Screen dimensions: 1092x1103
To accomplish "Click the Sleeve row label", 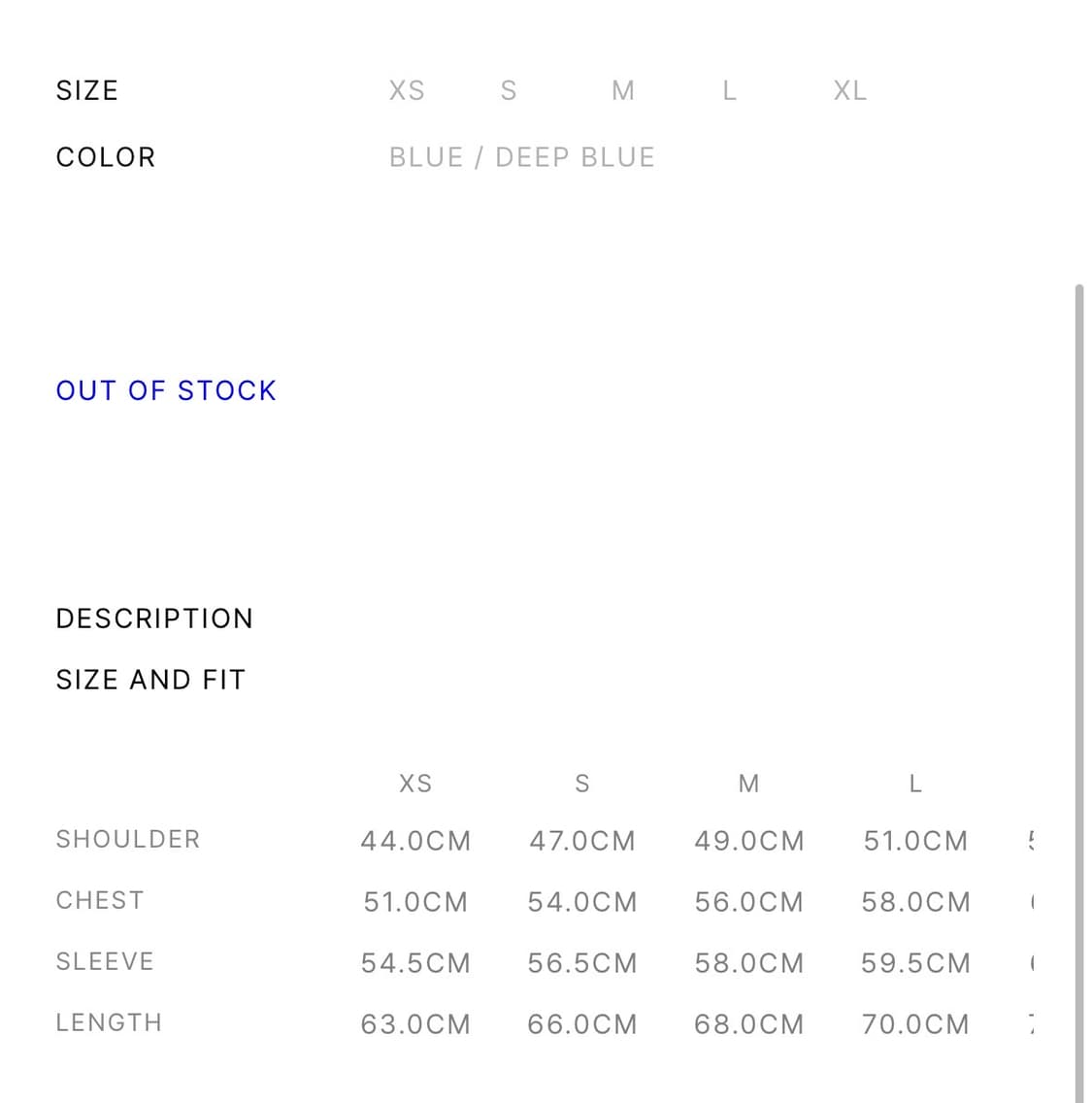I will [x=105, y=961].
